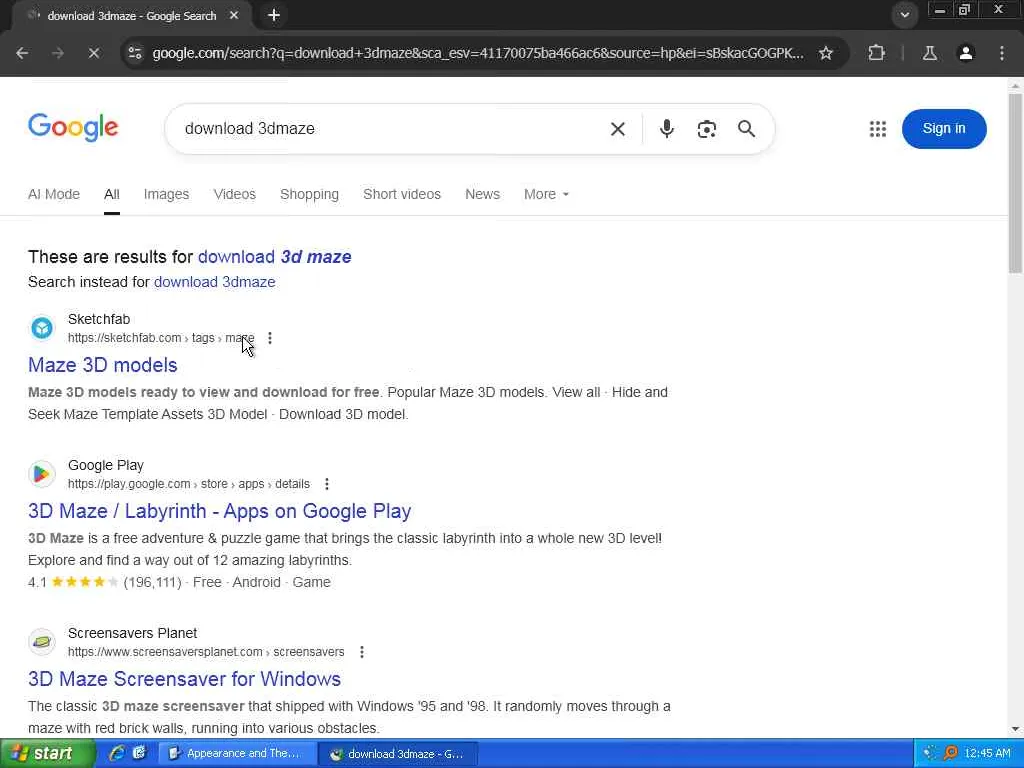Open Chrome three-dot menu
Screen dimensions: 1024x768
1002,53
